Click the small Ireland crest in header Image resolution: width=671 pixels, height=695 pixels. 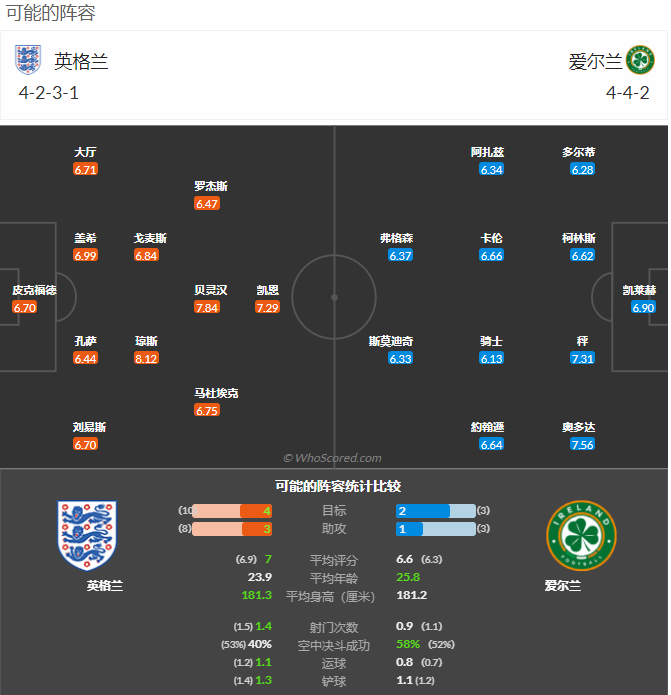(640, 60)
